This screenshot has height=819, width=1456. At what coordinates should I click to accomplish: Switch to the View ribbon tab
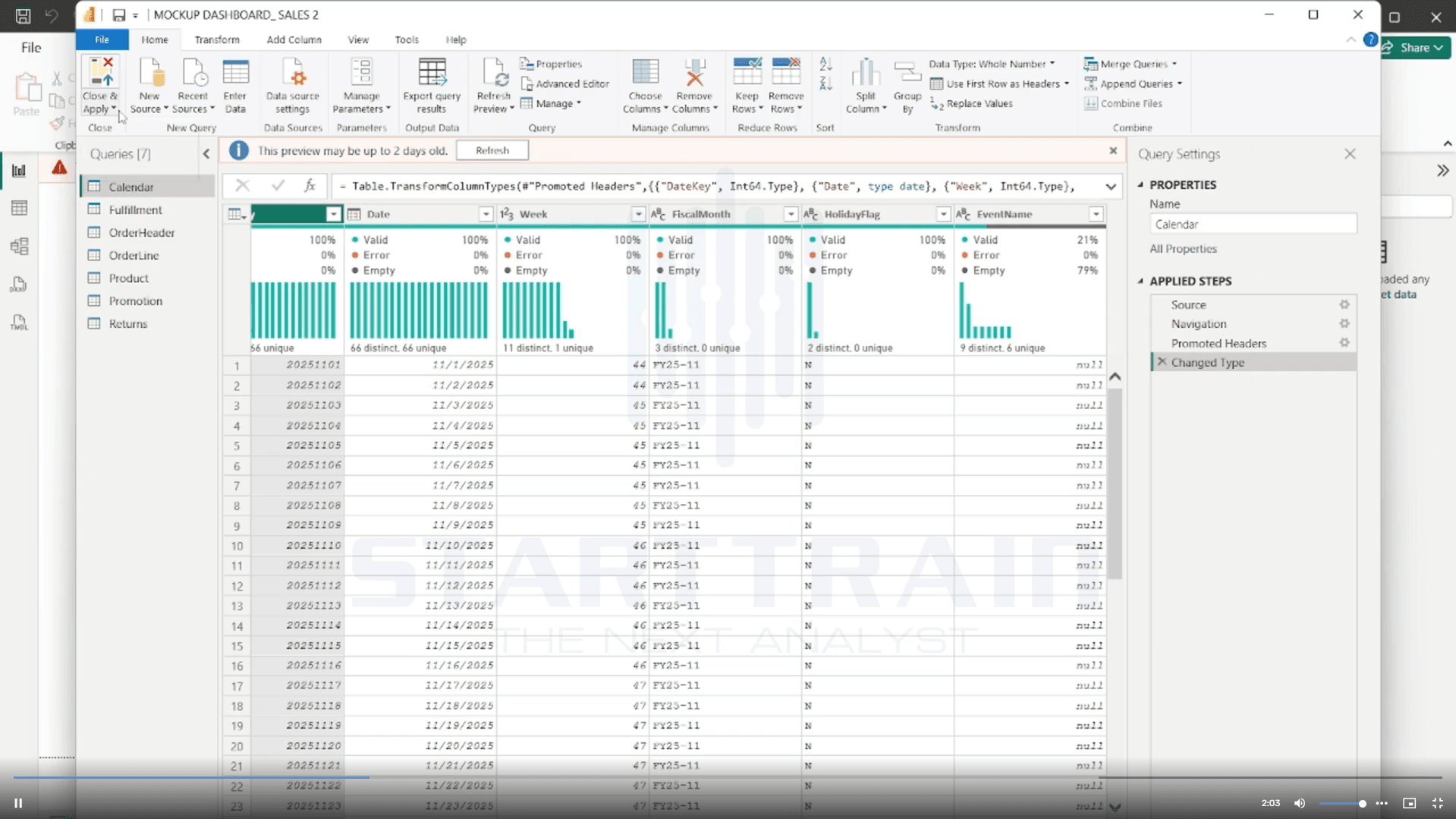358,39
